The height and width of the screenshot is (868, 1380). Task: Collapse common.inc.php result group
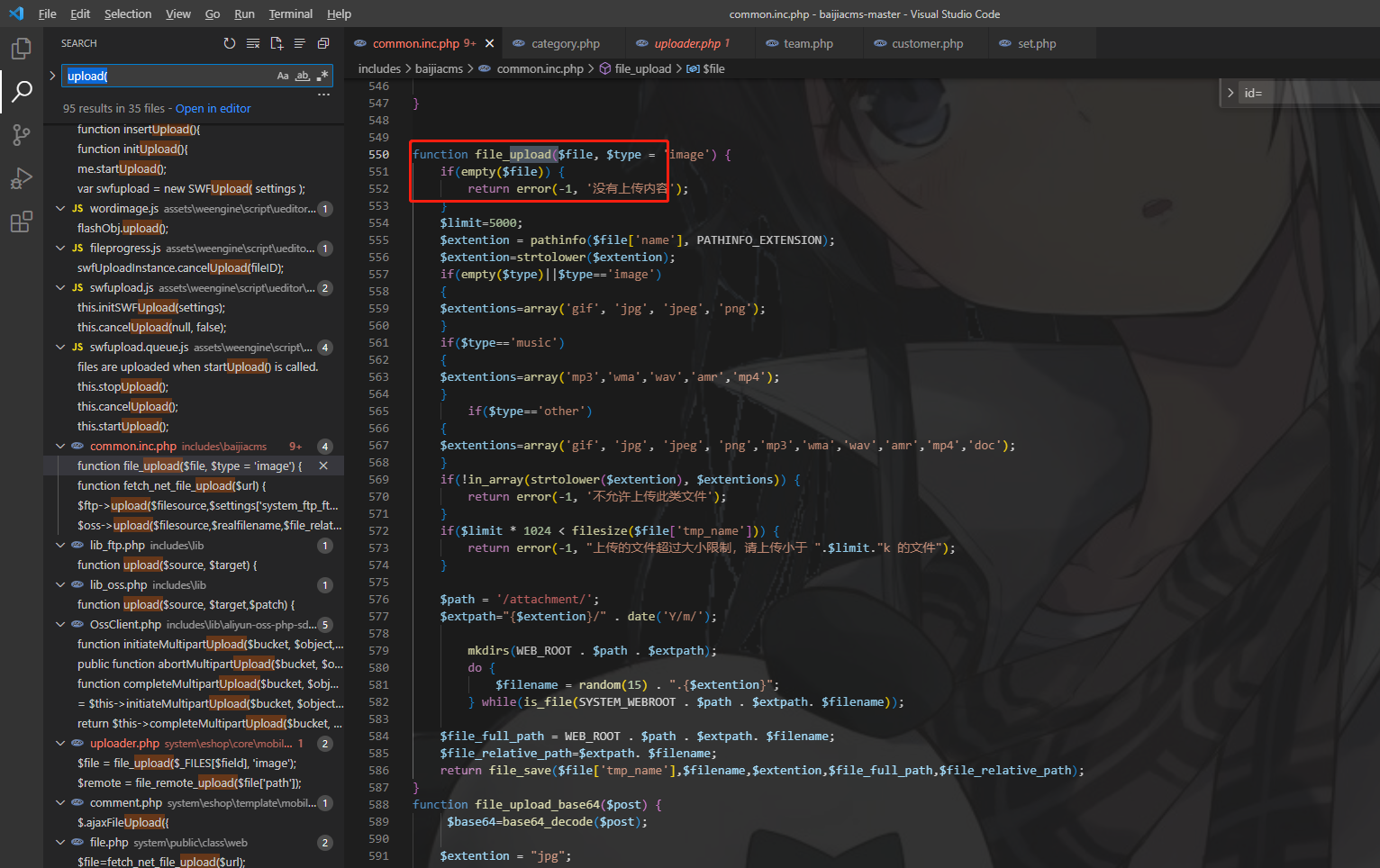(60, 447)
